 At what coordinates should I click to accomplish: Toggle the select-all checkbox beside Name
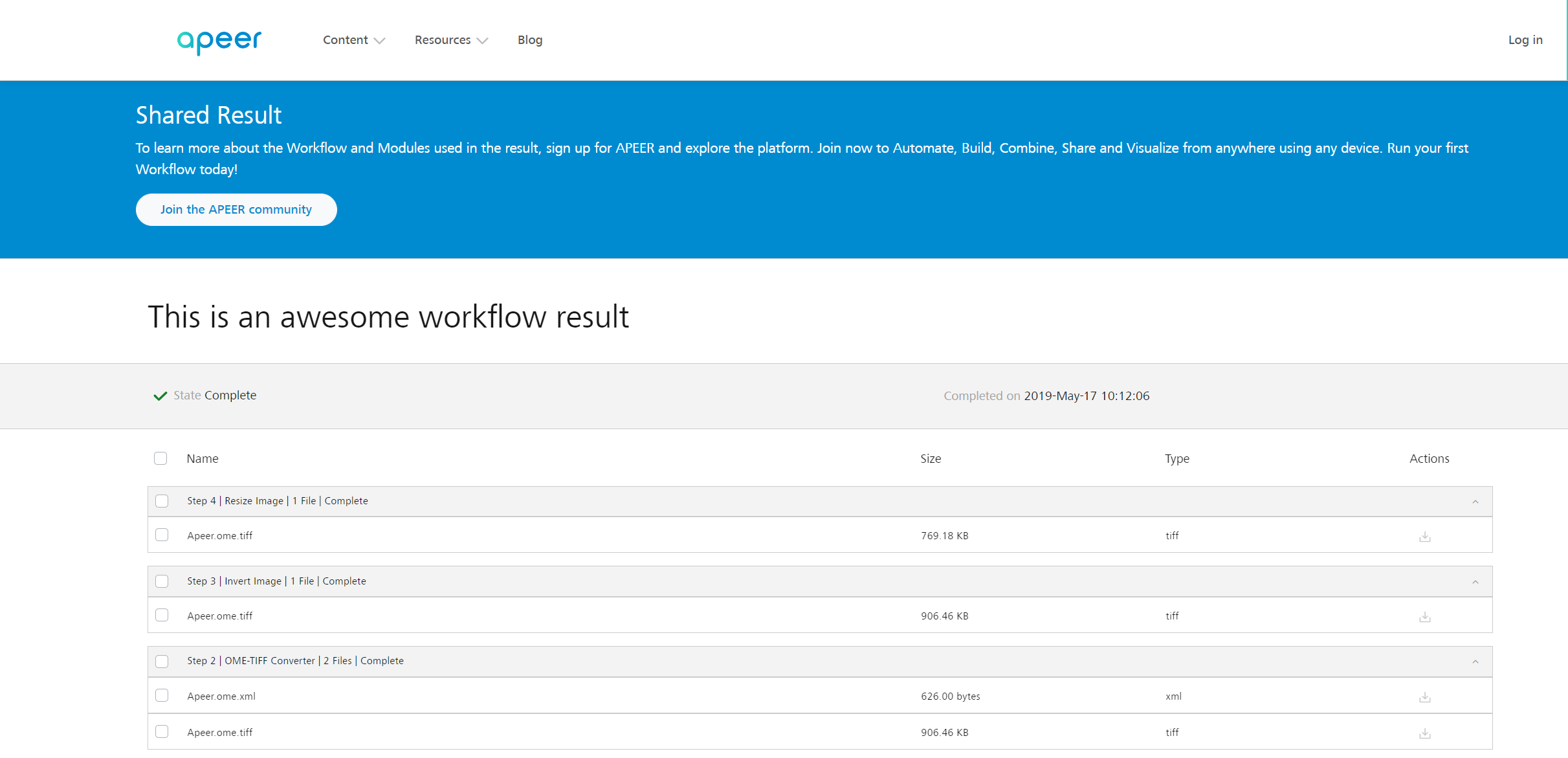point(160,458)
